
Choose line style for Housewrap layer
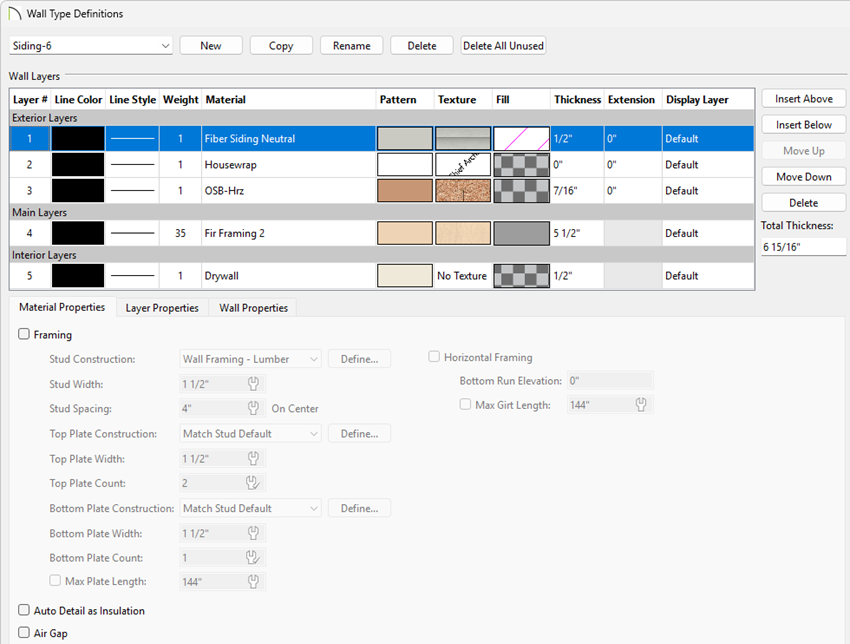coord(132,165)
